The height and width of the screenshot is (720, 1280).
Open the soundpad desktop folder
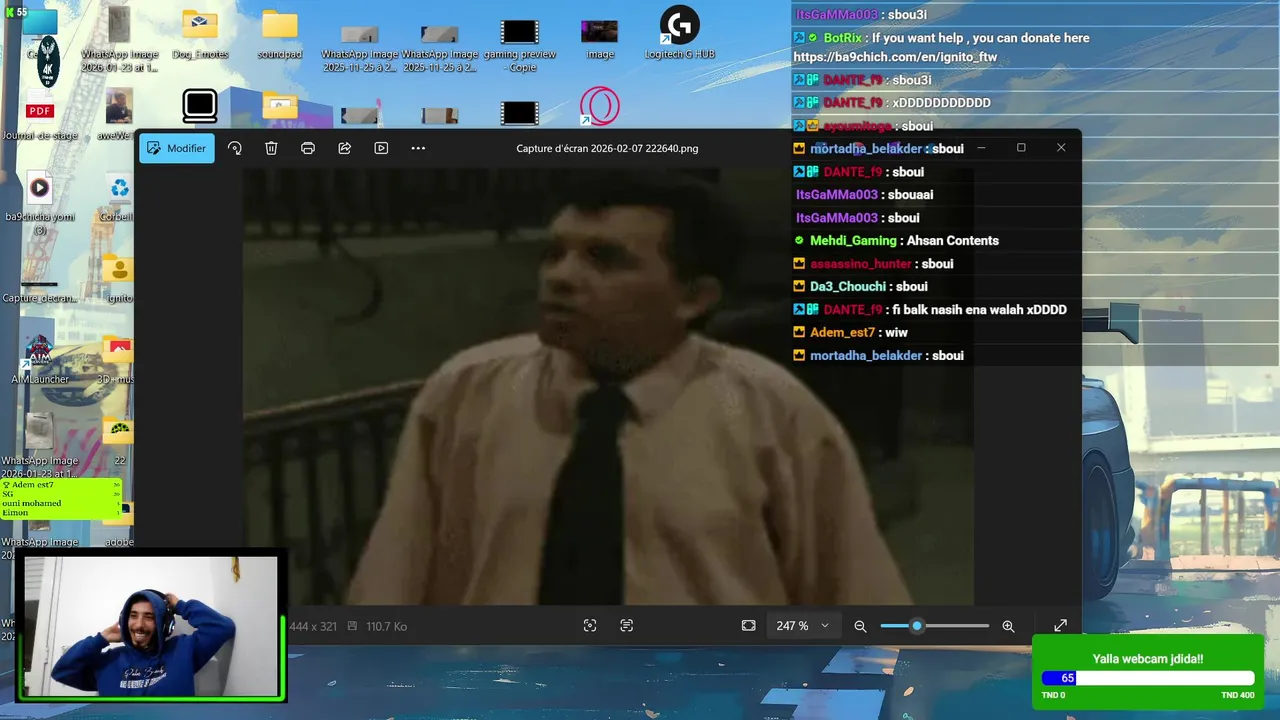coord(280,35)
